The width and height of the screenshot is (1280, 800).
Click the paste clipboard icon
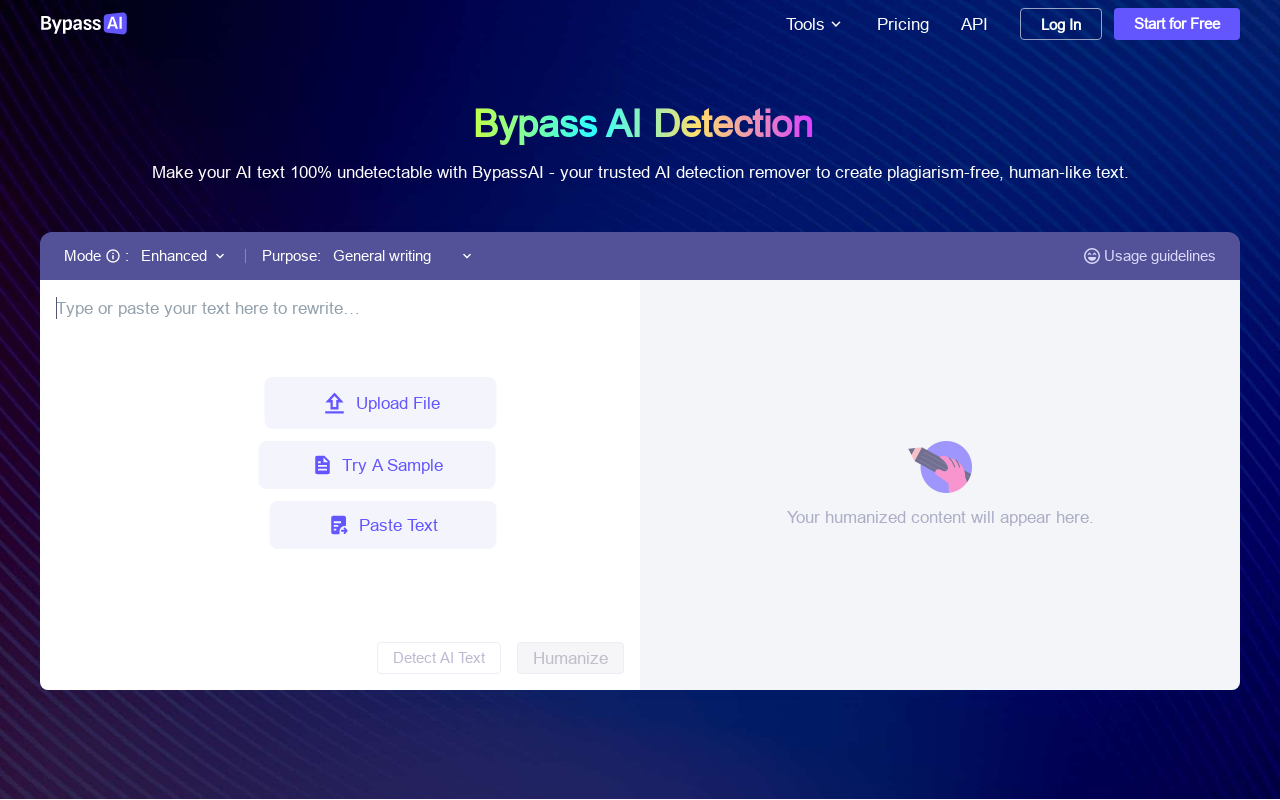[x=339, y=525]
